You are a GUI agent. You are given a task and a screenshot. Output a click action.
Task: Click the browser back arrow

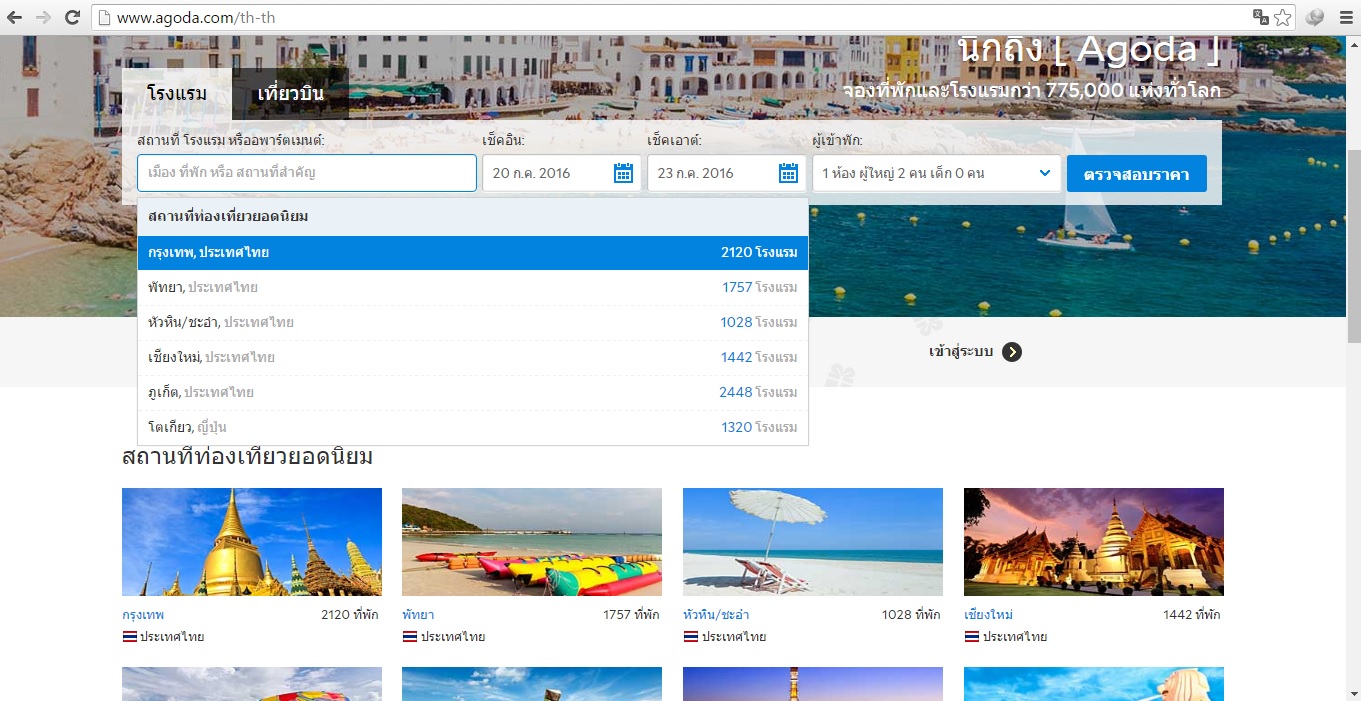pos(14,17)
